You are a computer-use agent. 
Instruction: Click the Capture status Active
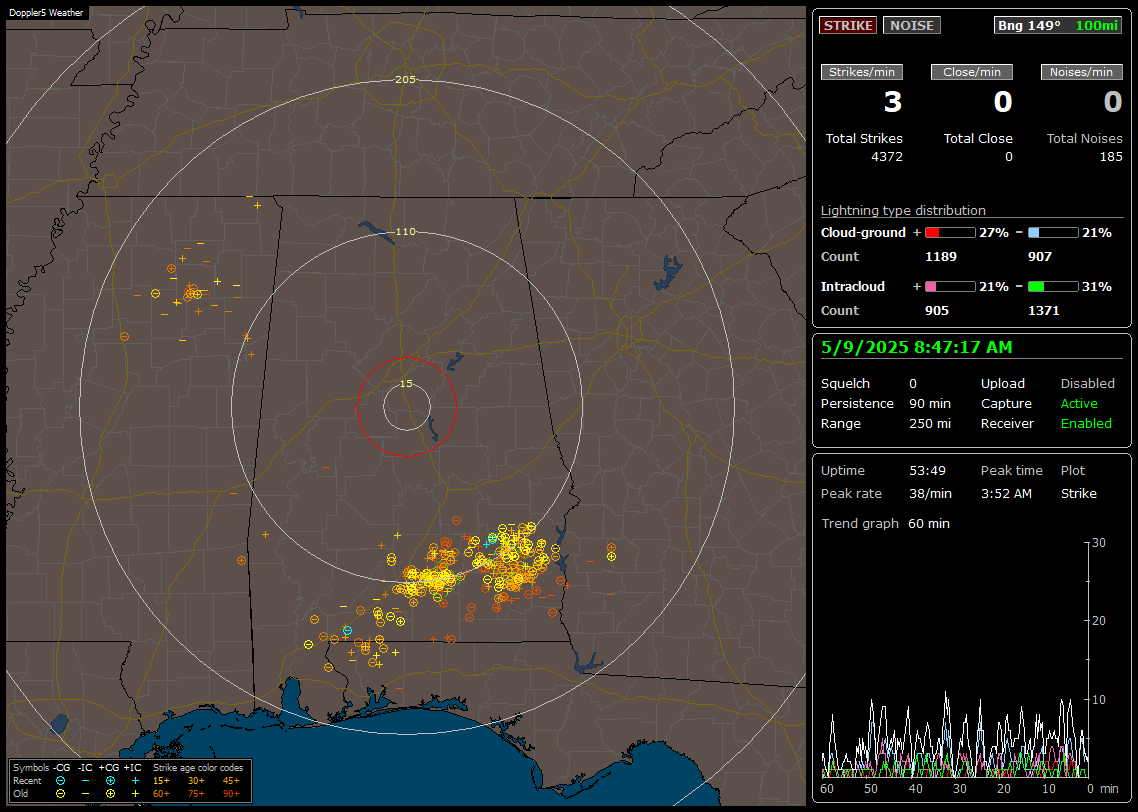(x=1079, y=403)
